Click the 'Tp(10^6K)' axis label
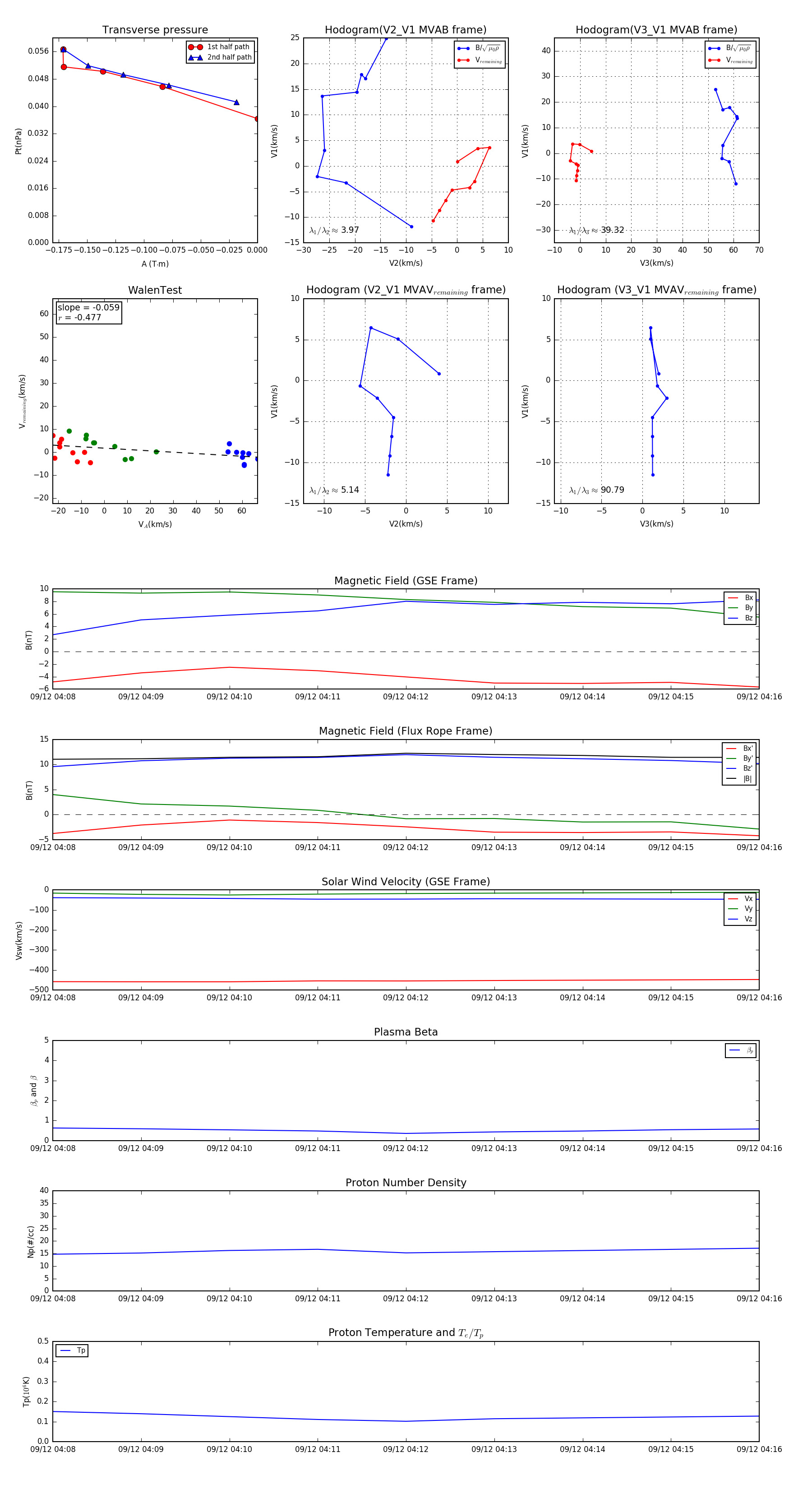This screenshot has height=1489, width=812. tap(26, 1392)
